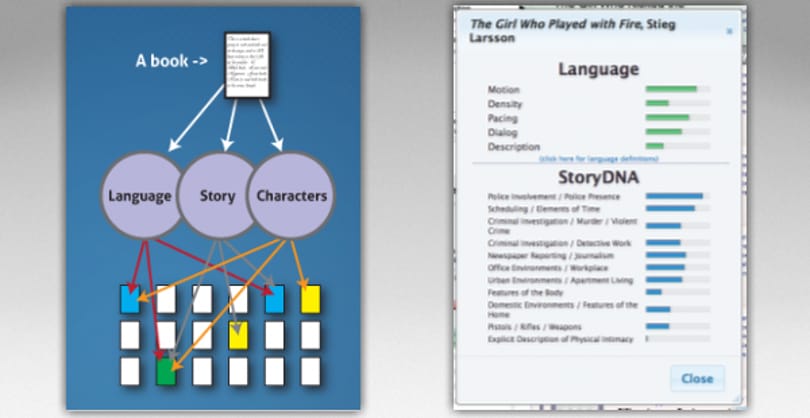Click the 'StoryDNA' section heading
Viewport: 810px width, 418px height.
coord(599,178)
